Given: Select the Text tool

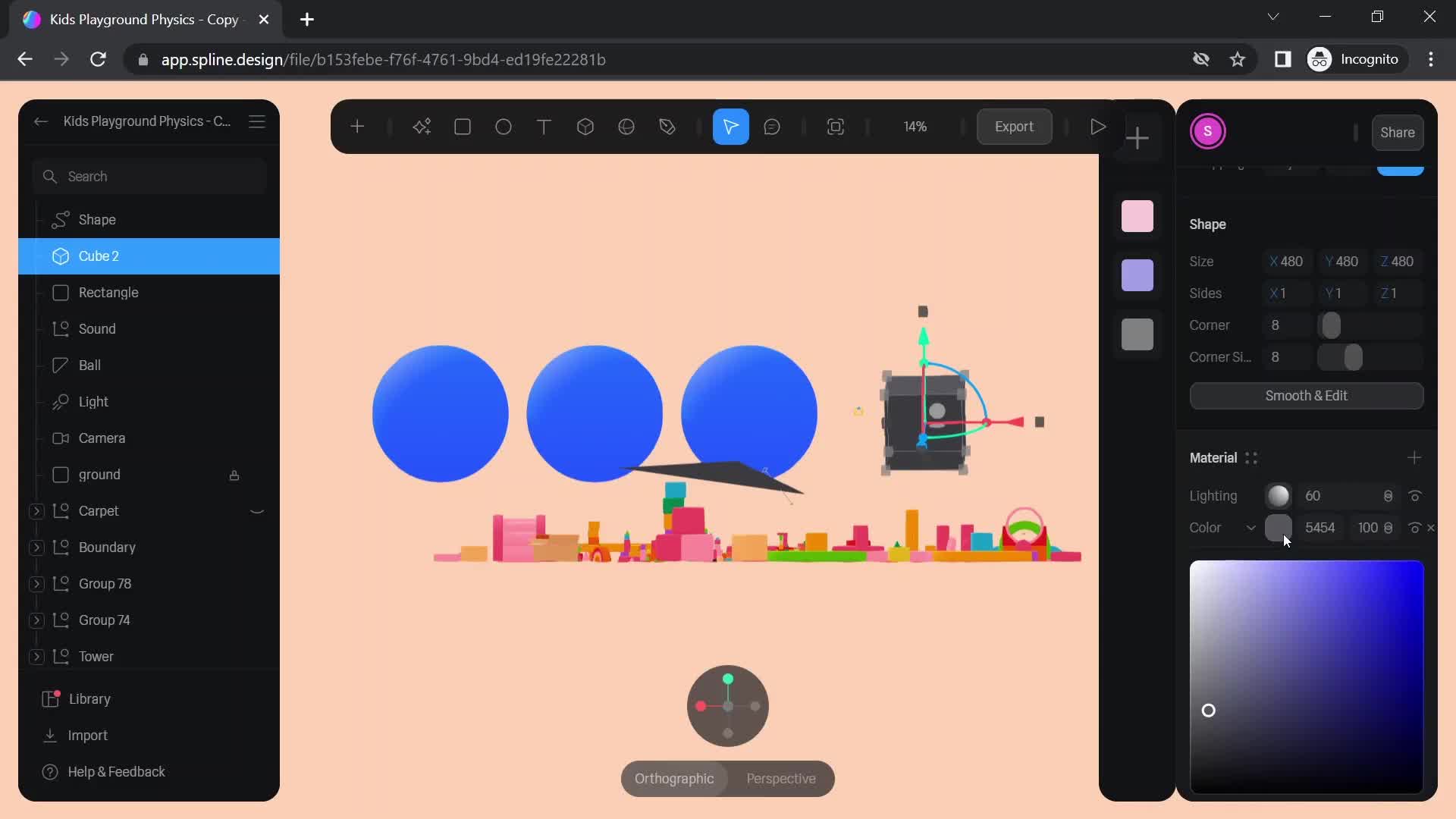Looking at the screenshot, I should [544, 127].
